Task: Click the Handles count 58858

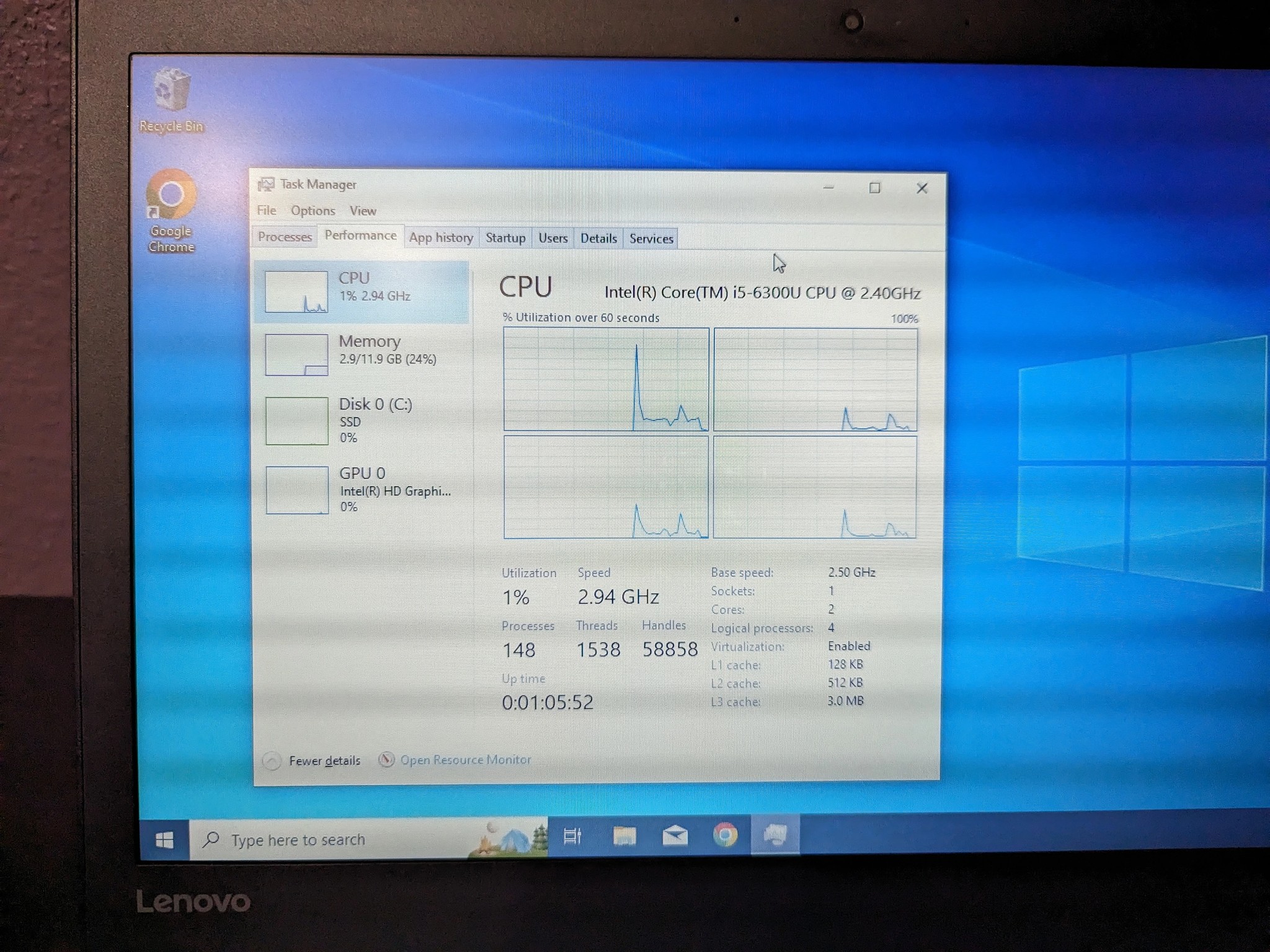Action: point(670,650)
